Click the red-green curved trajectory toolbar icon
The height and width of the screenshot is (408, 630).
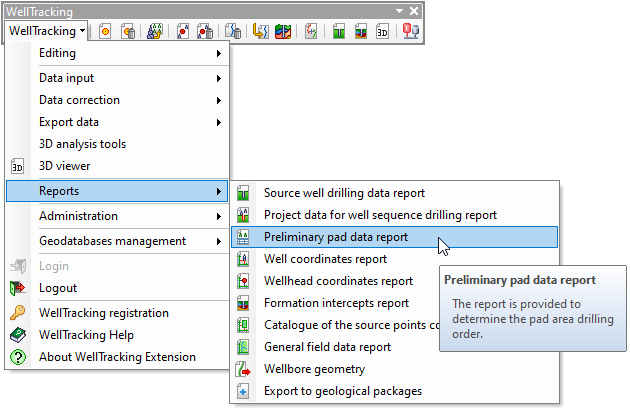(311, 31)
